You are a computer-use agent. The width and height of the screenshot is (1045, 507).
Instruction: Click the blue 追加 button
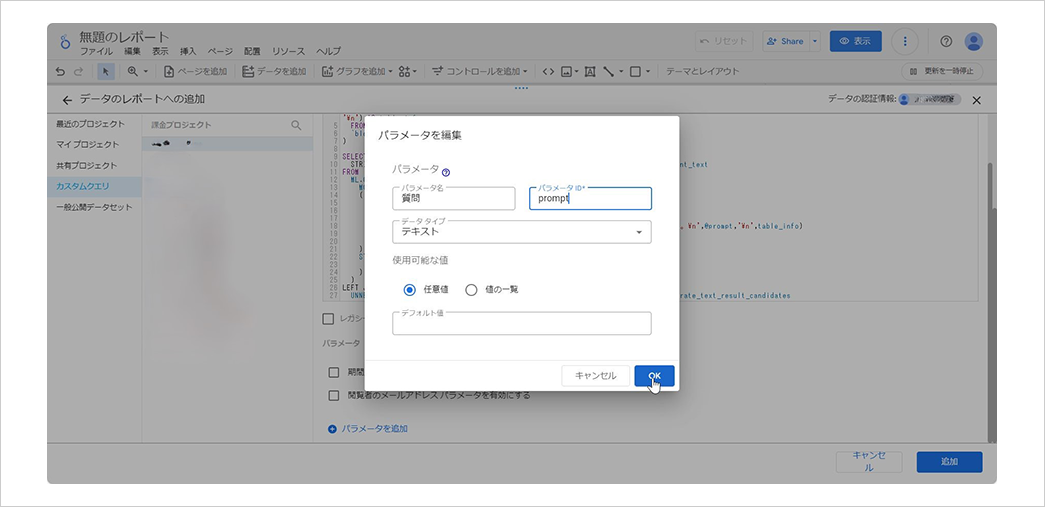click(949, 462)
